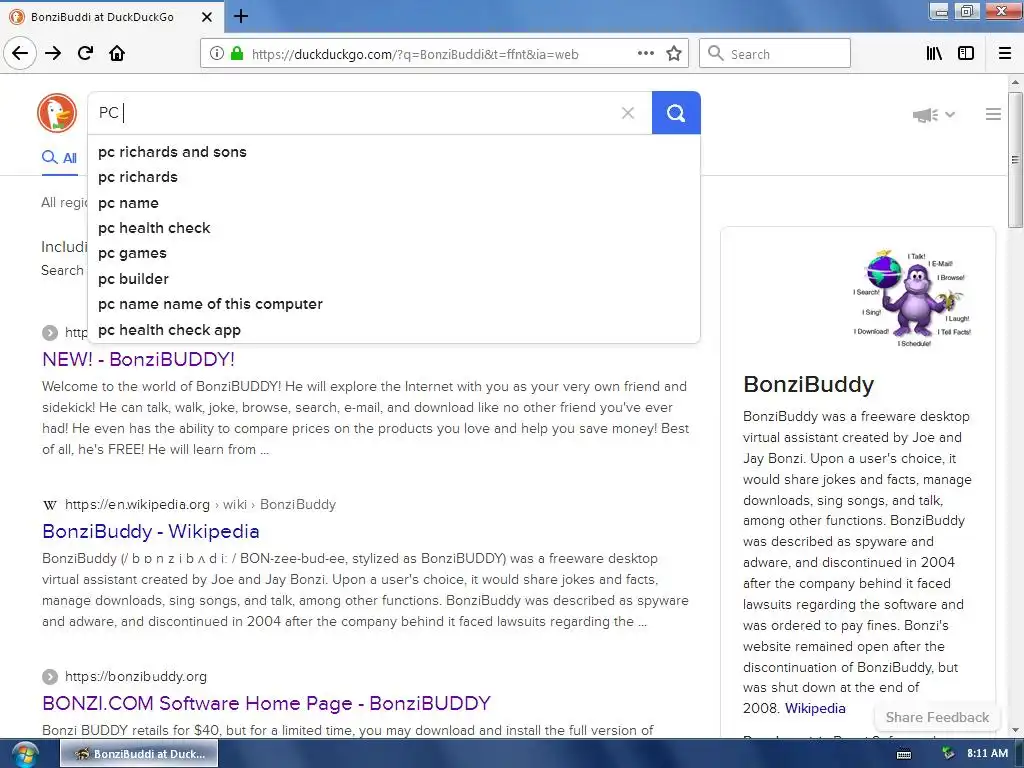Choose 'pc name name of this computer'
1024x768 pixels.
394,304
